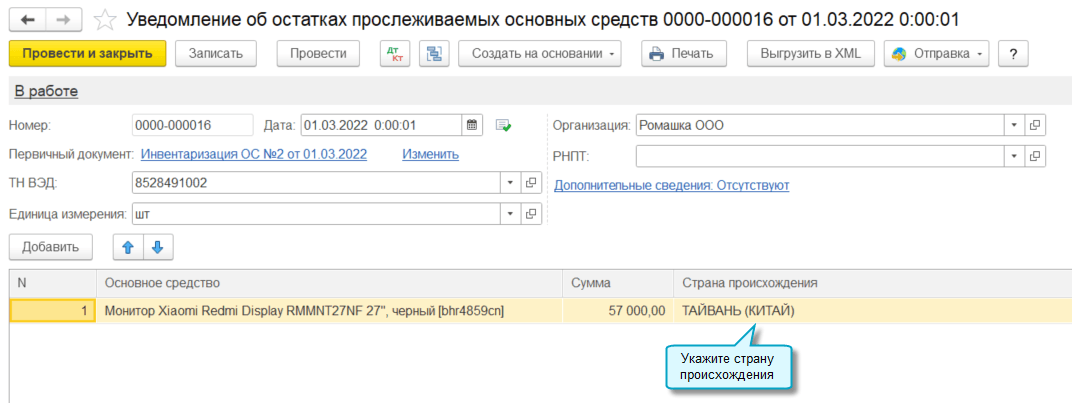
Task: Mark document as favorite with star
Action: click(x=103, y=19)
